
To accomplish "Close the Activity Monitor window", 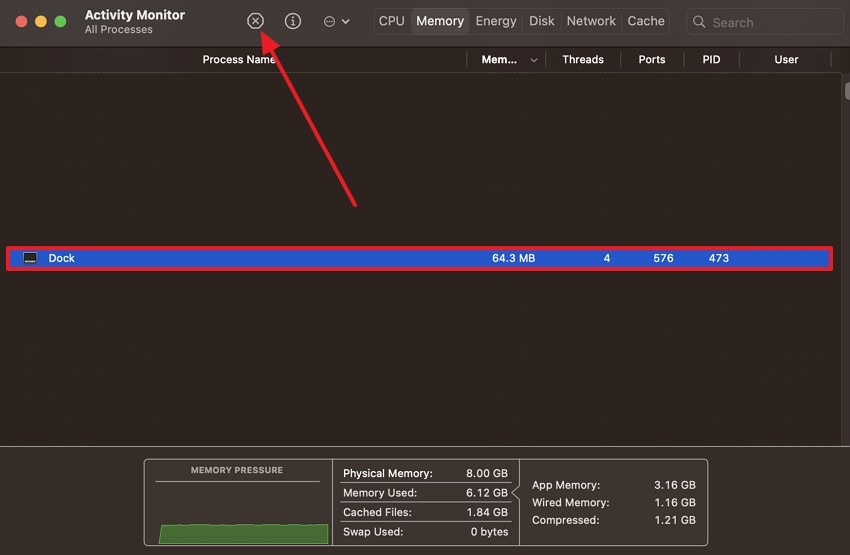I will click(x=22, y=22).
